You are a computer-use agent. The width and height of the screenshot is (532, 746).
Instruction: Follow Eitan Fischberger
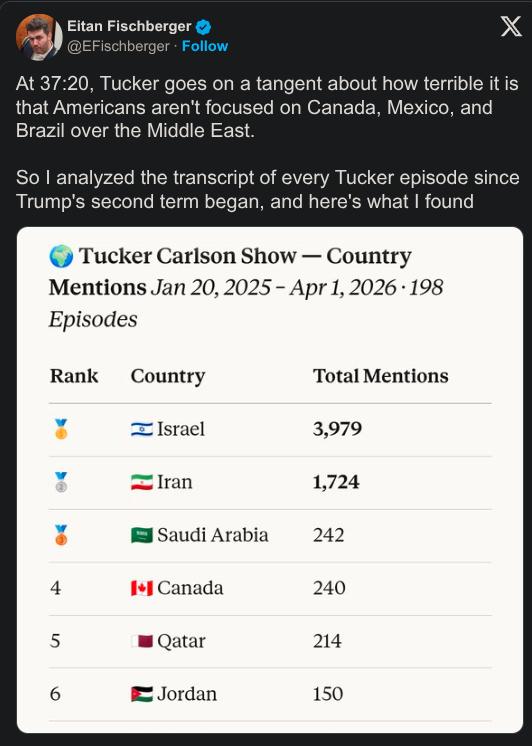pyautogui.click(x=205, y=46)
